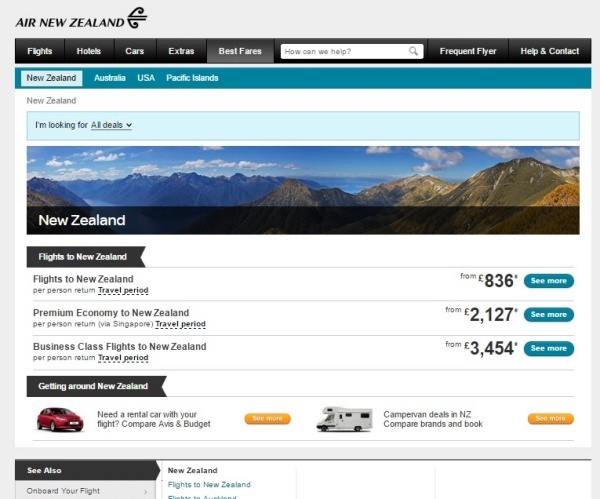The width and height of the screenshot is (600, 499).
Task: Expand Onboard Your Flight sidebar item
Action: click(84, 491)
